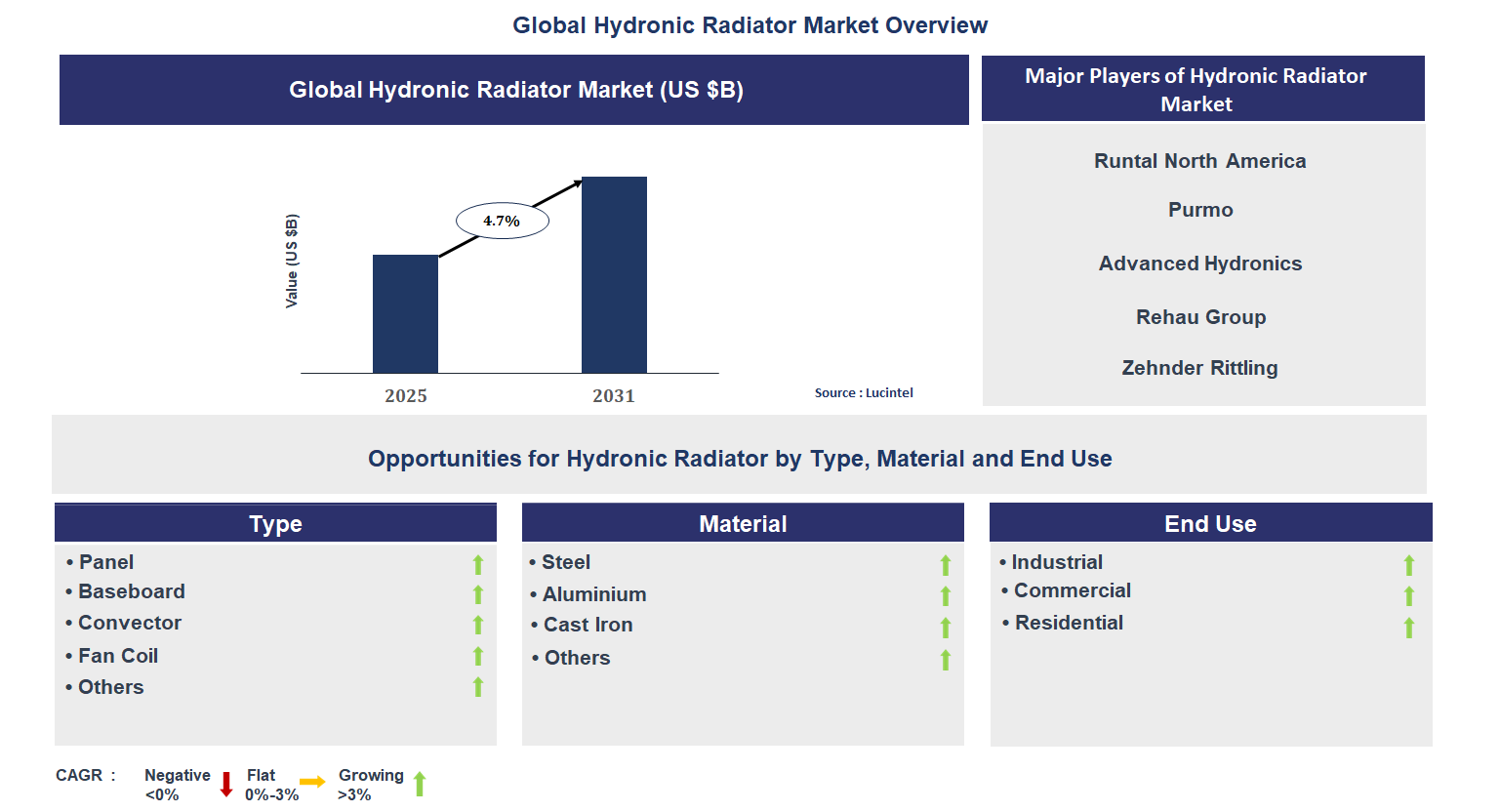The height and width of the screenshot is (812, 1500).
Task: Expand the End Use panel header
Action: tap(1210, 523)
